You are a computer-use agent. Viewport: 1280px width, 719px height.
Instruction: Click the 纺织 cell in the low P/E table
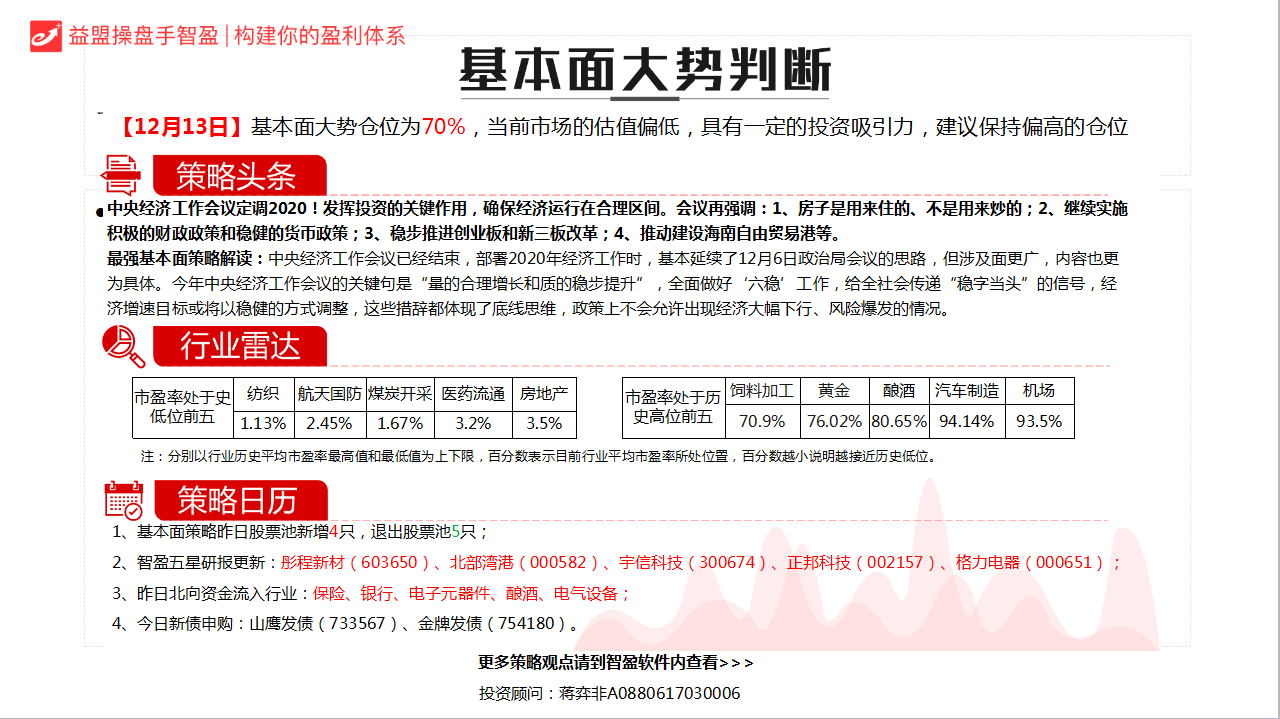[x=264, y=393]
